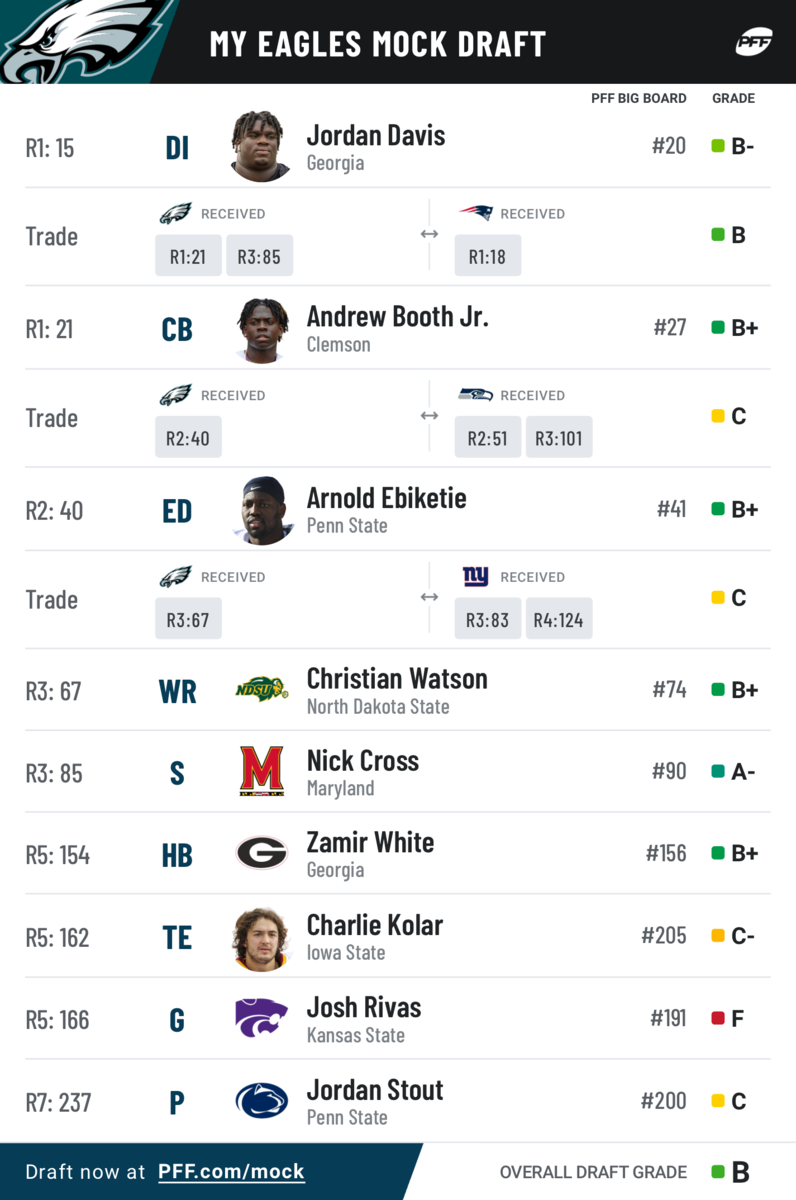
Task: Click Charlie Kolar's player headshot
Action: click(x=261, y=938)
